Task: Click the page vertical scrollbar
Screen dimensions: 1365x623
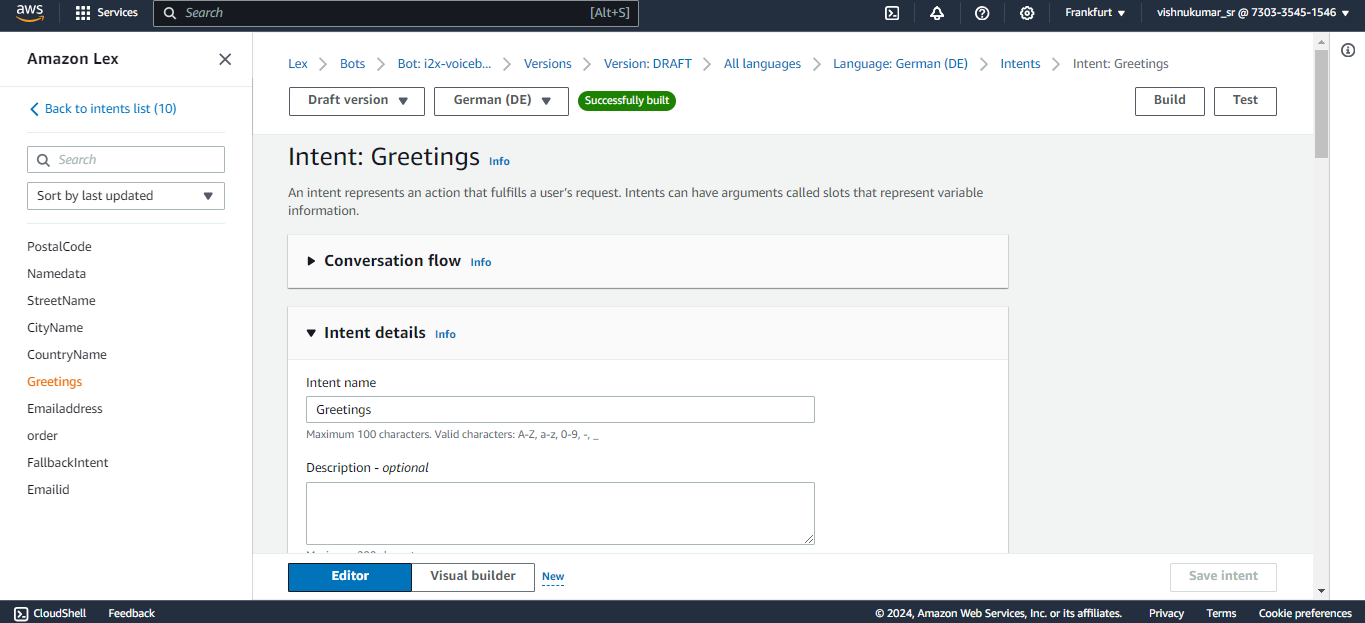Action: tap(1322, 104)
